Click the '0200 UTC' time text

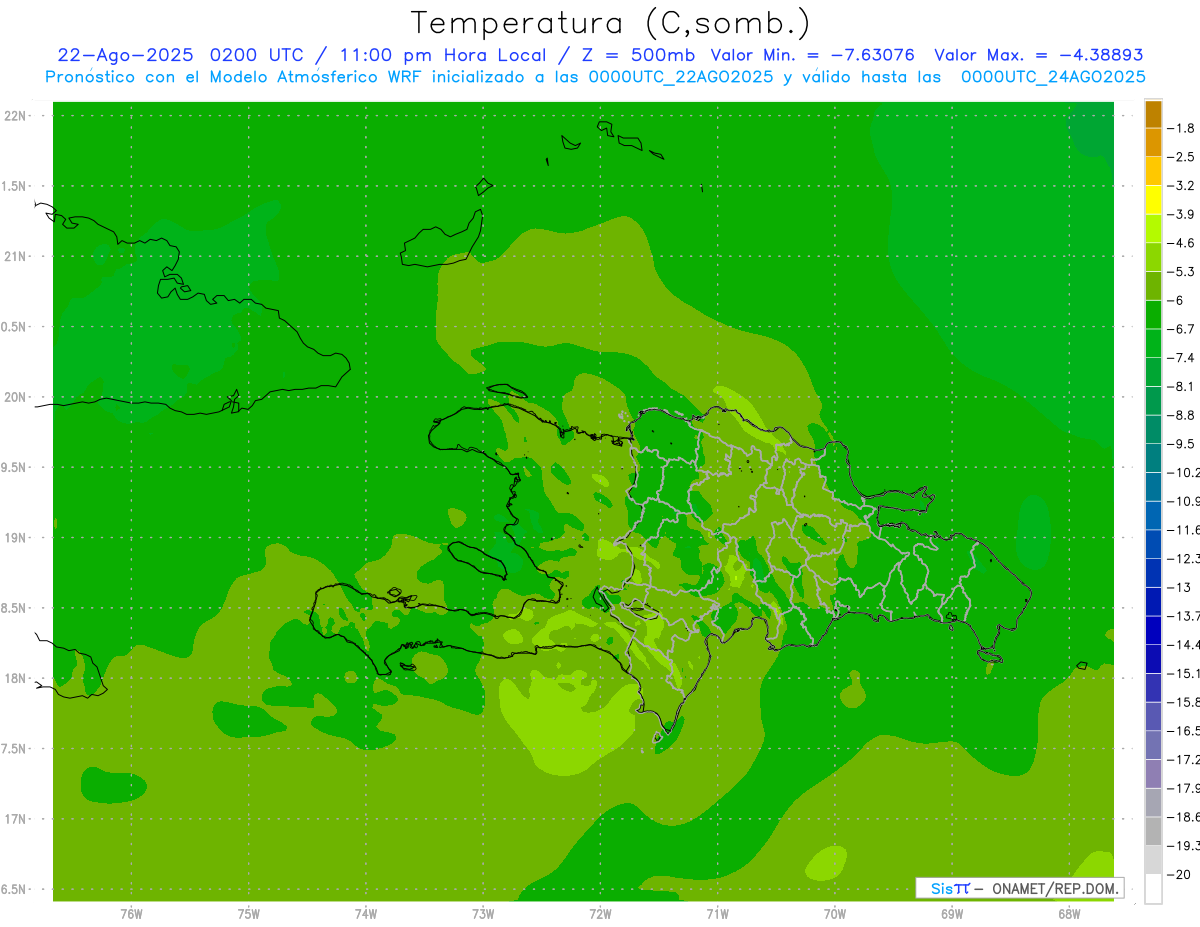[x=255, y=55]
